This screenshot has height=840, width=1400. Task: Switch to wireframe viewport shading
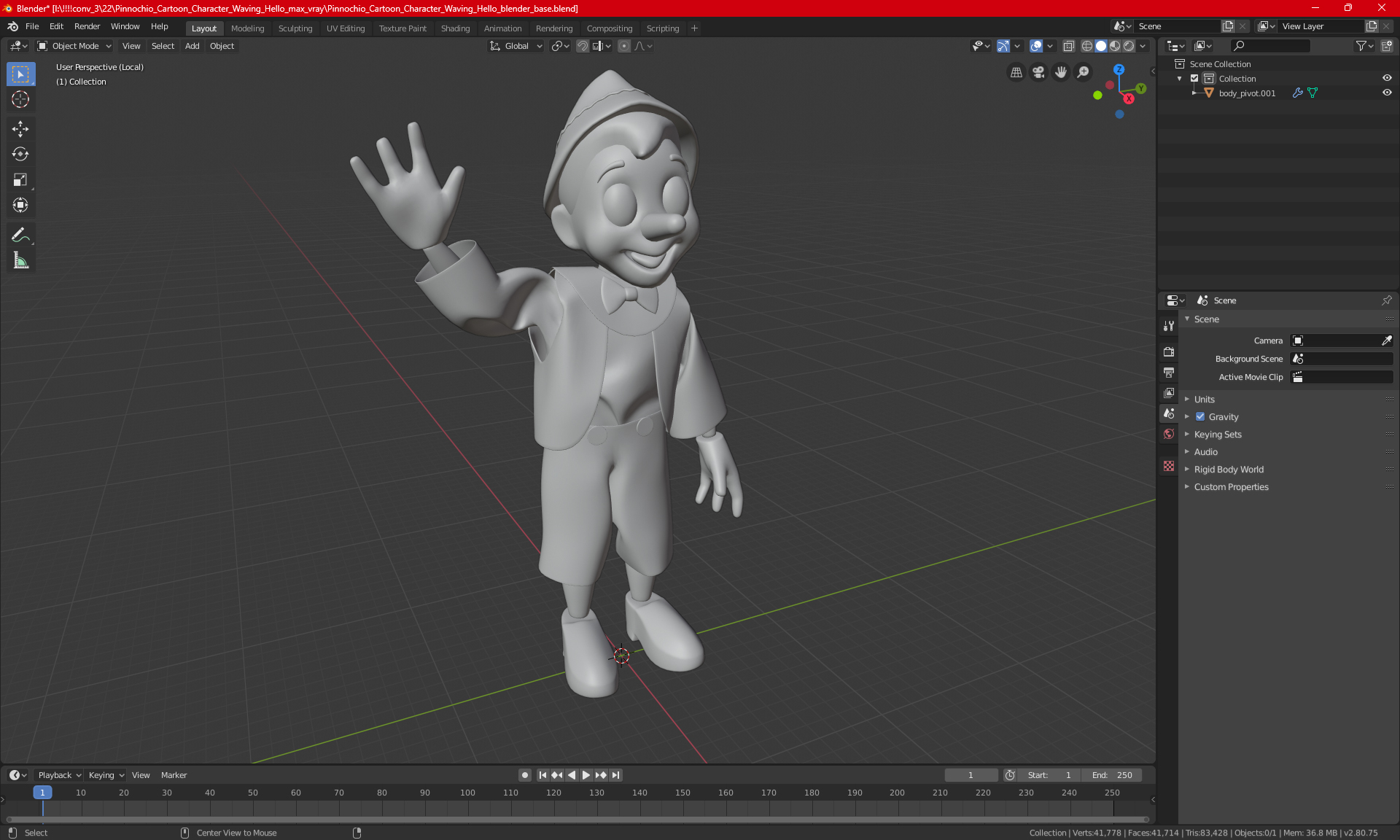click(x=1086, y=46)
